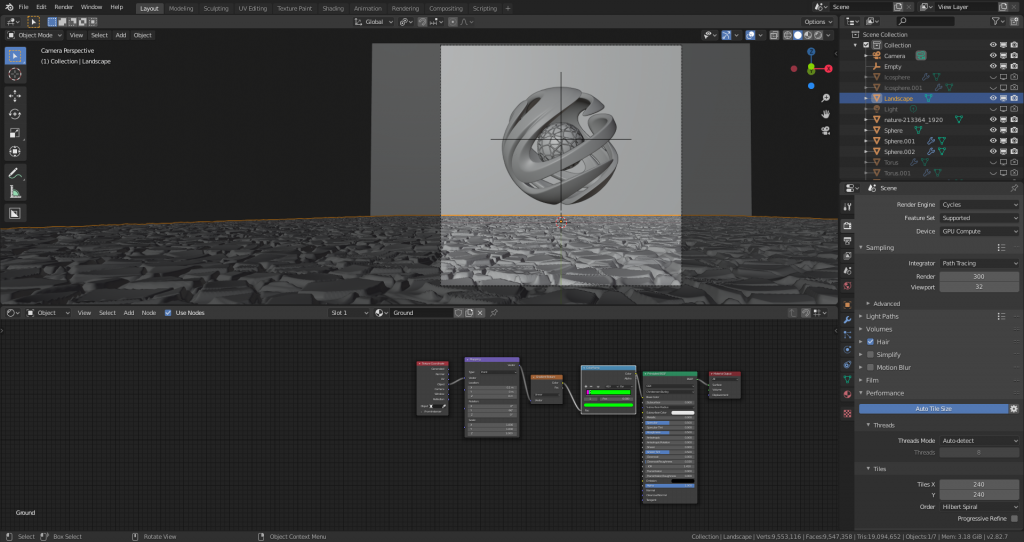The width and height of the screenshot is (1024, 542).
Task: Enable the Simplify checkbox
Action: pyautogui.click(x=871, y=355)
